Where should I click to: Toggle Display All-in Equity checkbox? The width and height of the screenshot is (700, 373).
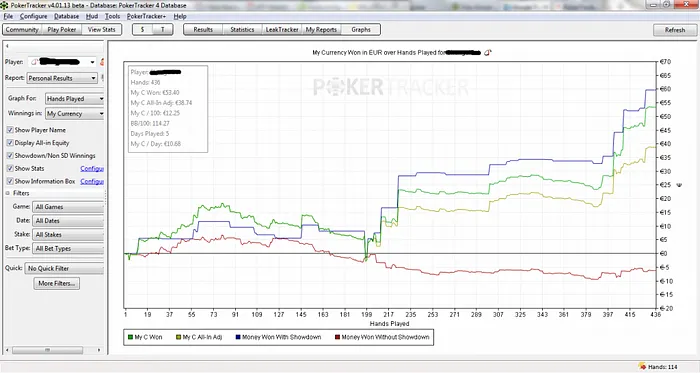point(10,143)
